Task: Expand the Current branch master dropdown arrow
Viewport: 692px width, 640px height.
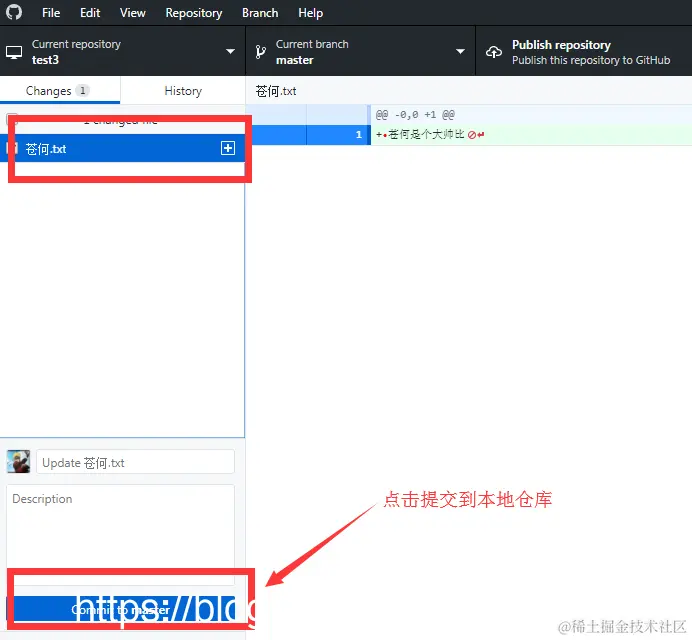Action: click(460, 51)
